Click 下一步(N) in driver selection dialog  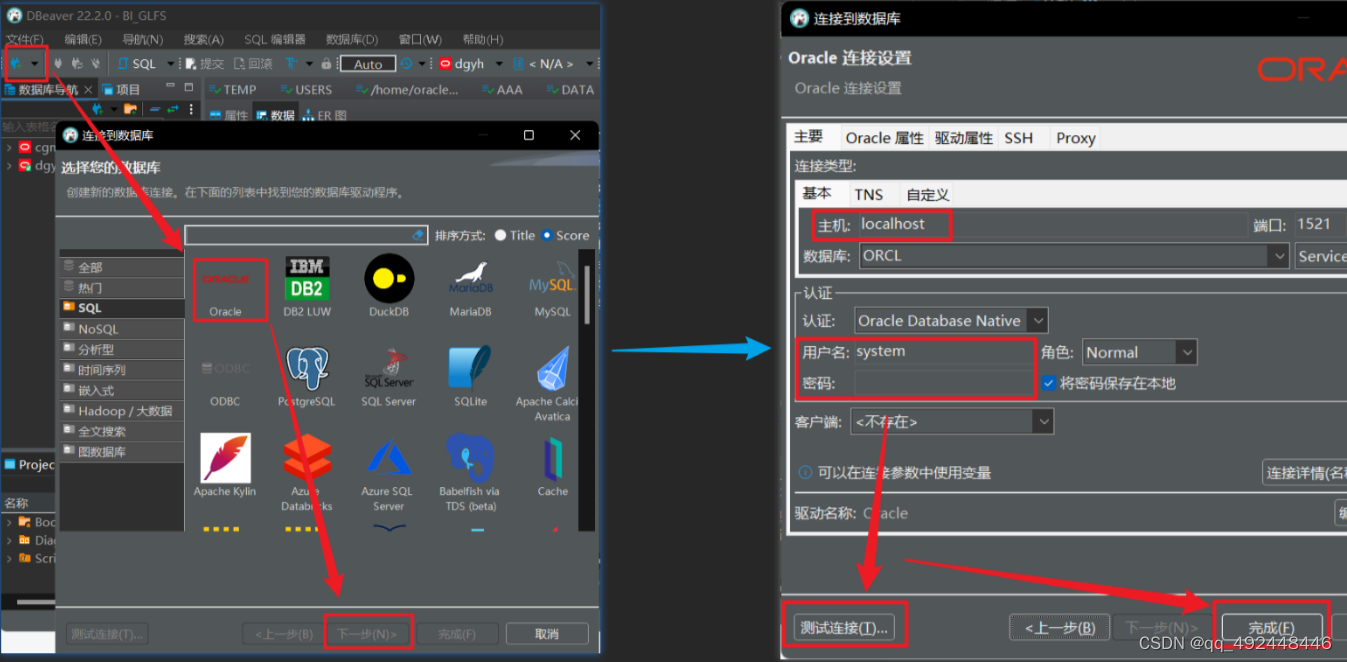367,633
